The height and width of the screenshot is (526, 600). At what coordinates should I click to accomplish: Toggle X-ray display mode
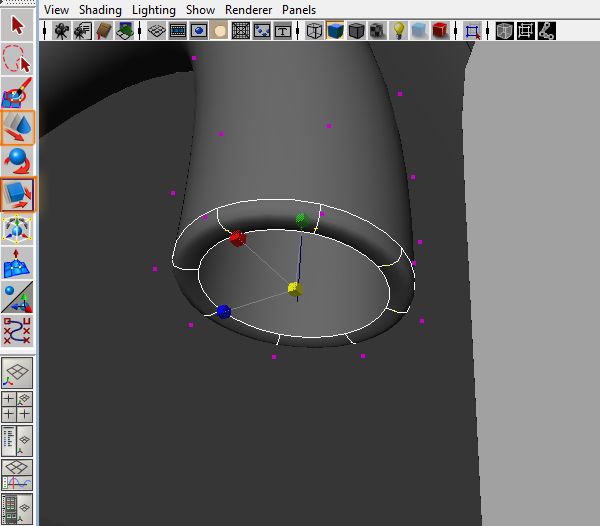click(x=504, y=31)
